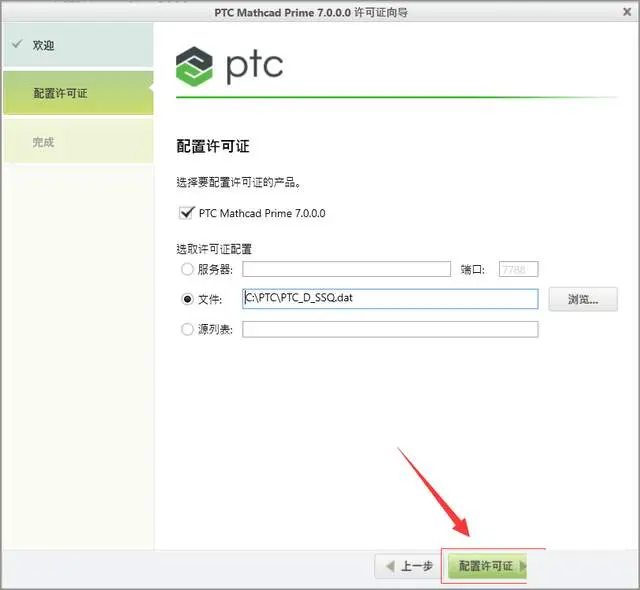Go back with 上一步 button
The height and width of the screenshot is (590, 640).
coord(409,566)
